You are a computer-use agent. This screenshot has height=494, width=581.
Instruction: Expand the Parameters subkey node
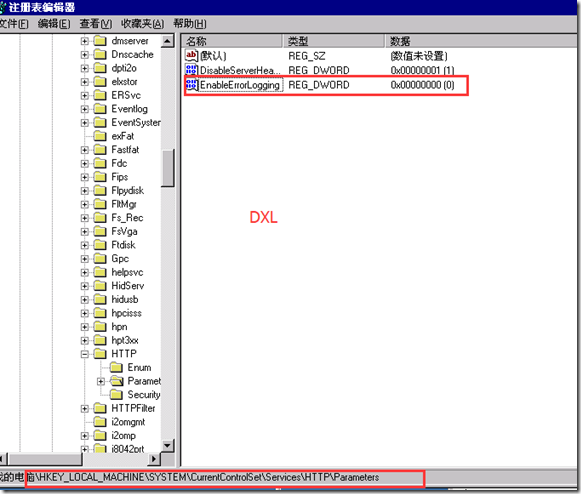(x=101, y=381)
